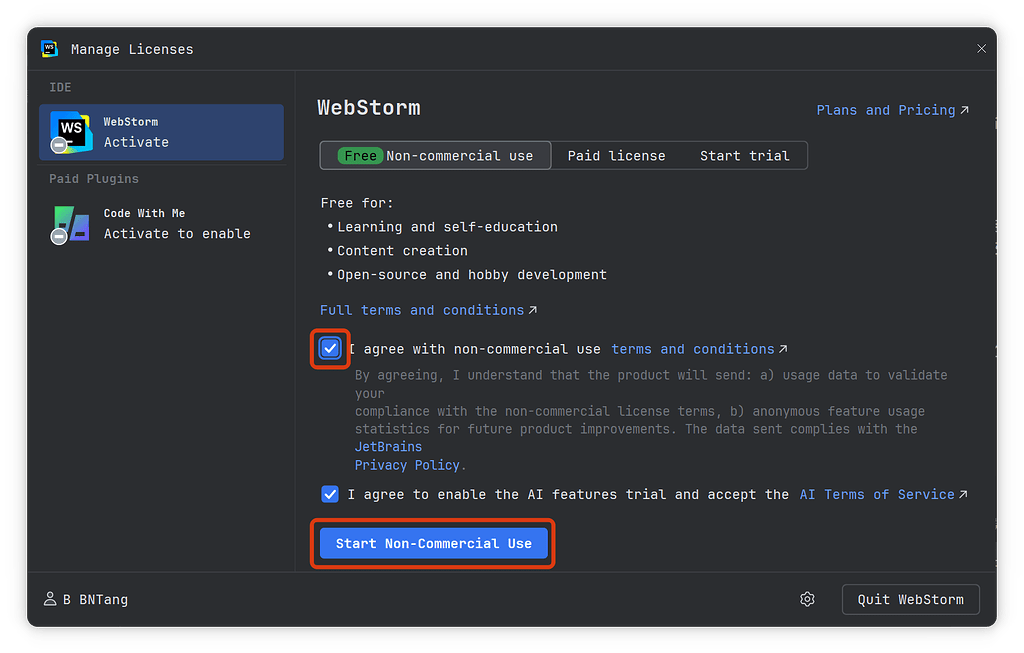Click the 'Content creation' bullet text
The image size is (1024, 653).
[x=402, y=251]
